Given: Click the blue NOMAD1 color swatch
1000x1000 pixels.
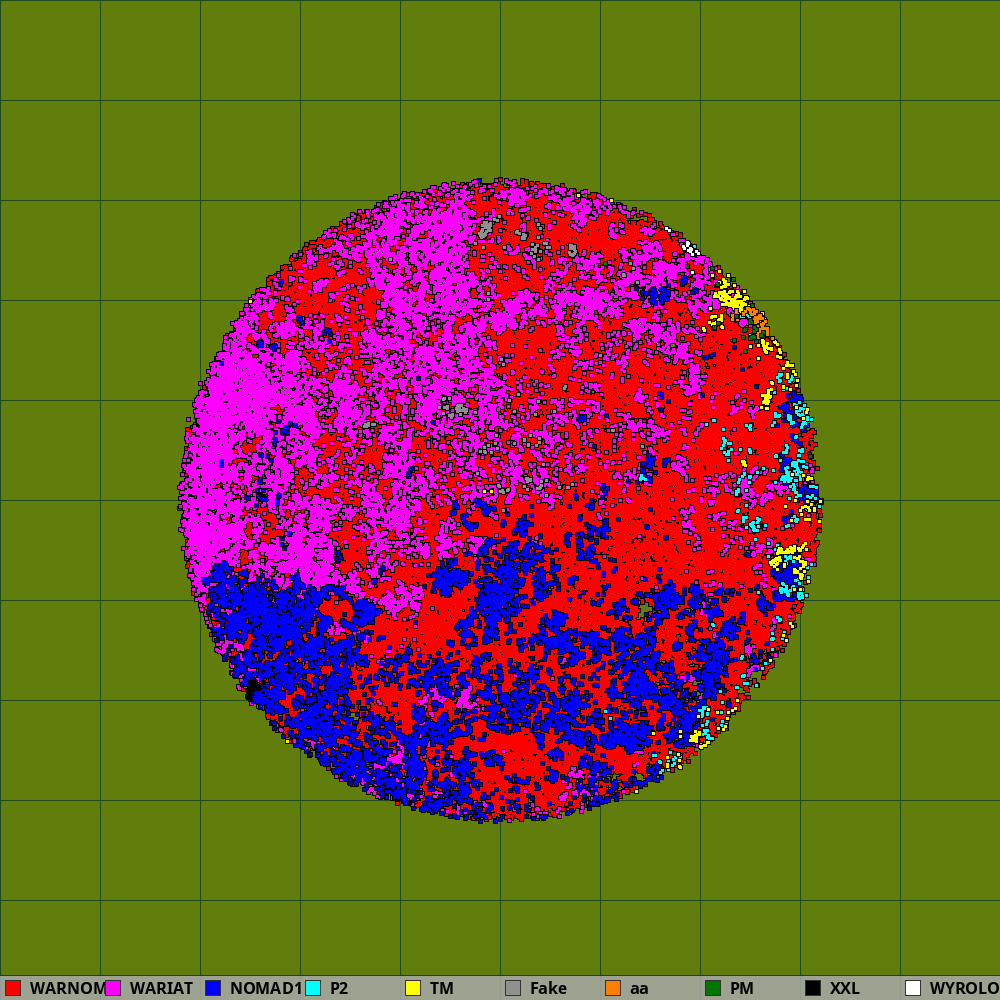Looking at the screenshot, I should [213, 988].
